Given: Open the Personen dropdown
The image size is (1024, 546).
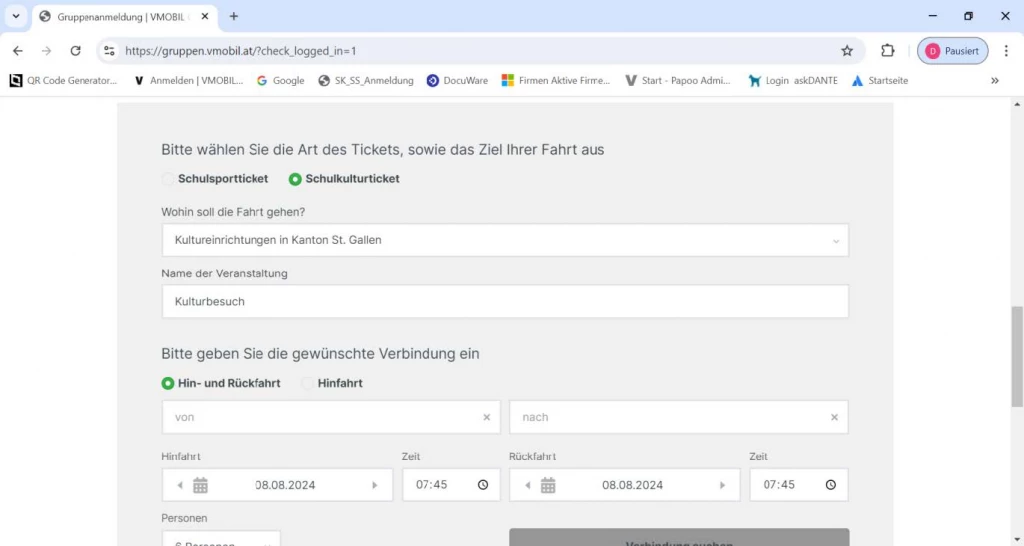Looking at the screenshot, I should [x=221, y=540].
